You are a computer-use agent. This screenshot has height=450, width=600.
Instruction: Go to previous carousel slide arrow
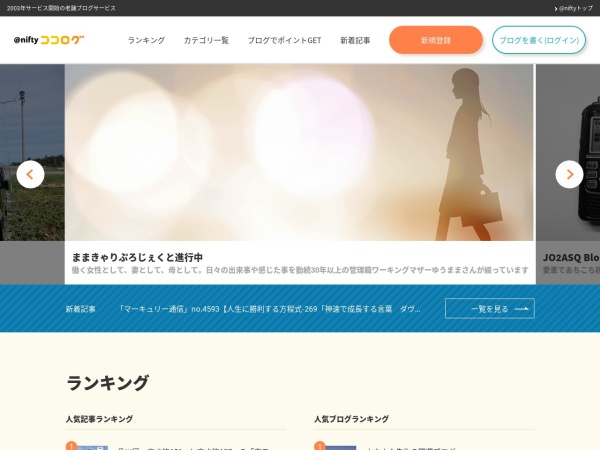[x=30, y=174]
